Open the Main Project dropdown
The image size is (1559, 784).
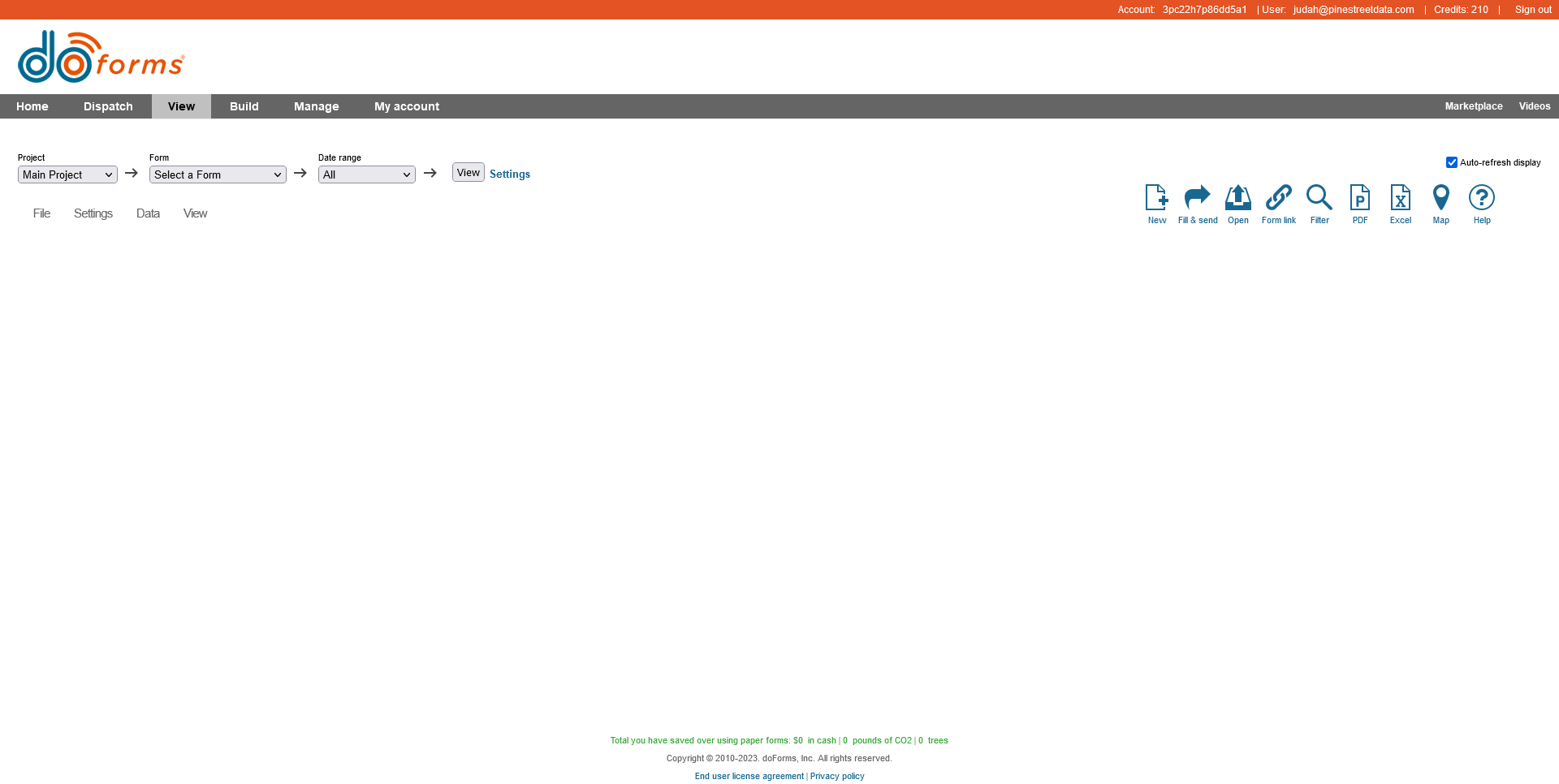coord(67,174)
